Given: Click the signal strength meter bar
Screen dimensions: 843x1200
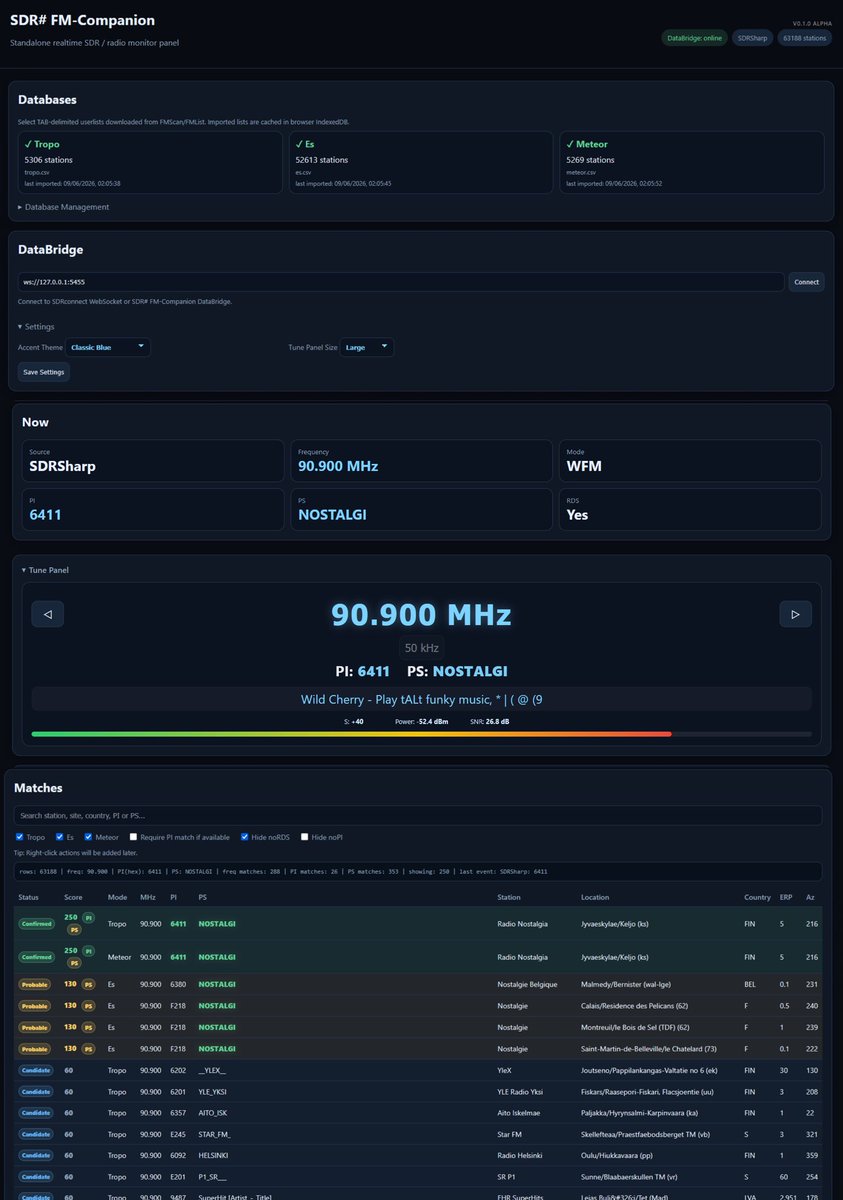Looking at the screenshot, I should [421, 734].
